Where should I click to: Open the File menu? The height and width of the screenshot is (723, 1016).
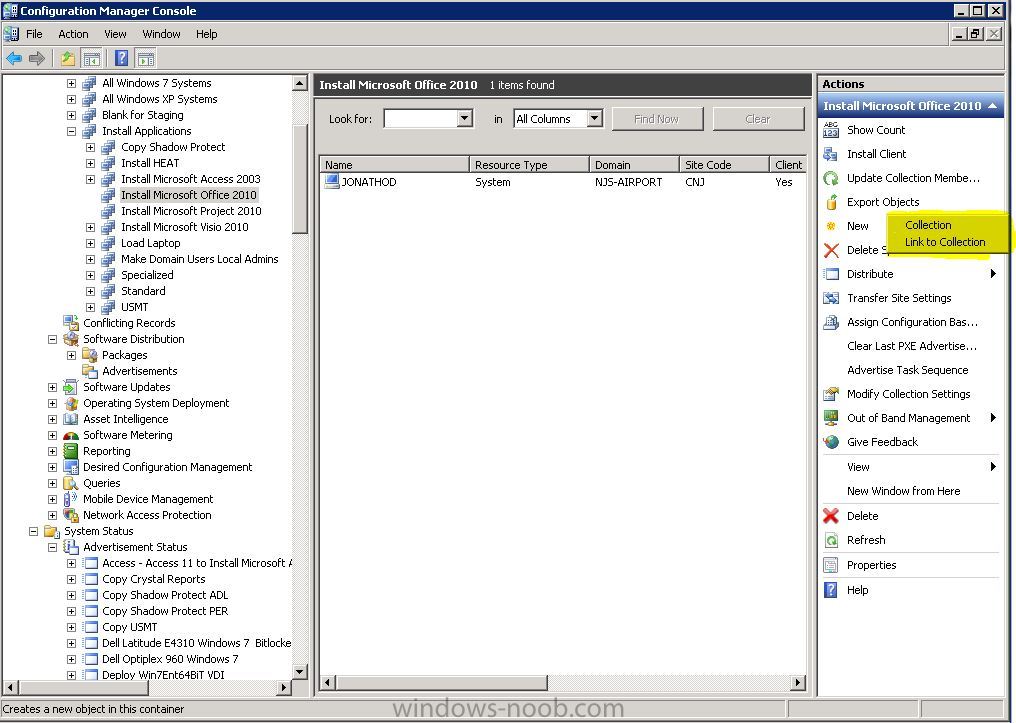pos(34,34)
